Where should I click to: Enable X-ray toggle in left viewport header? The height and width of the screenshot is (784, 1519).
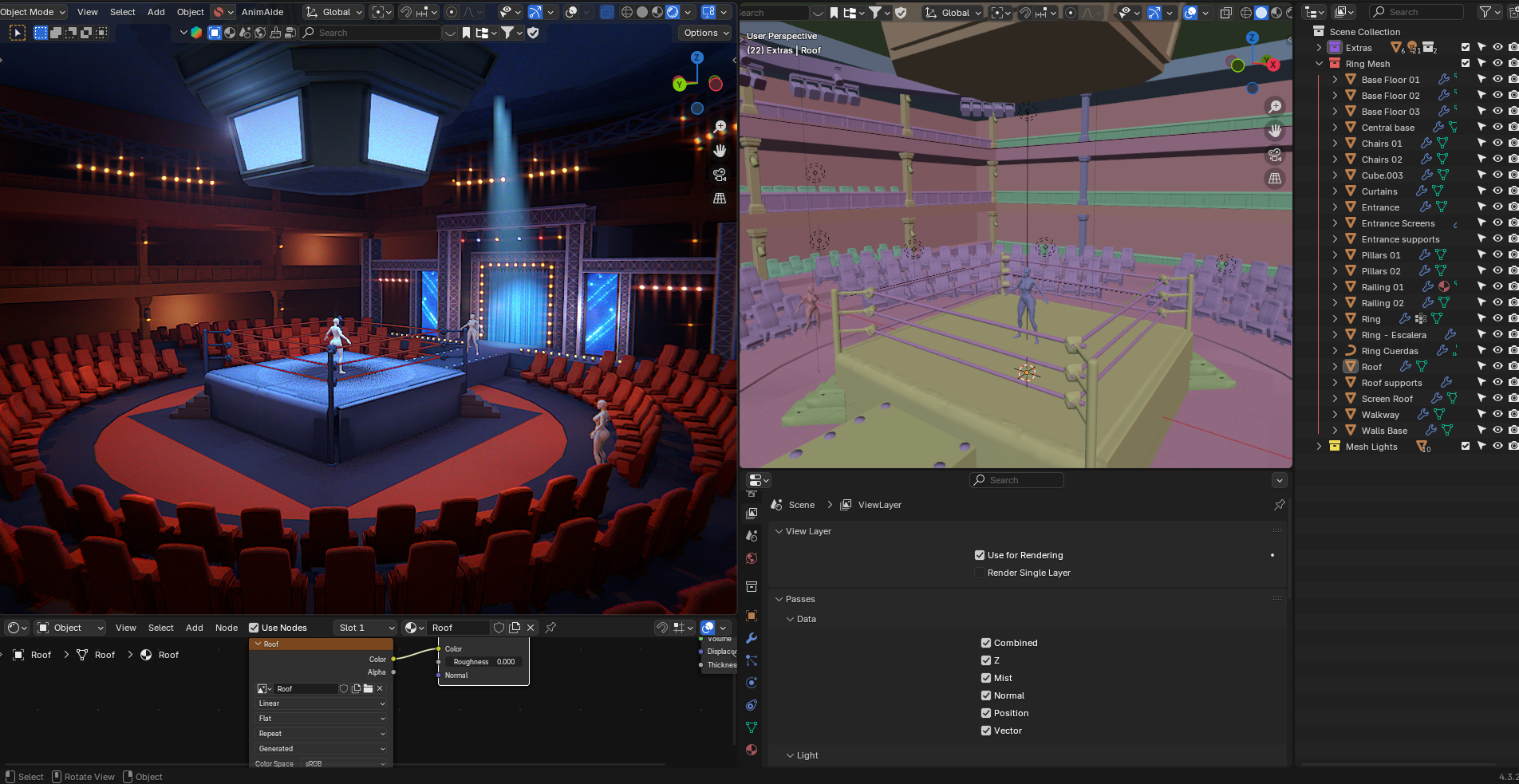pyautogui.click(x=607, y=12)
